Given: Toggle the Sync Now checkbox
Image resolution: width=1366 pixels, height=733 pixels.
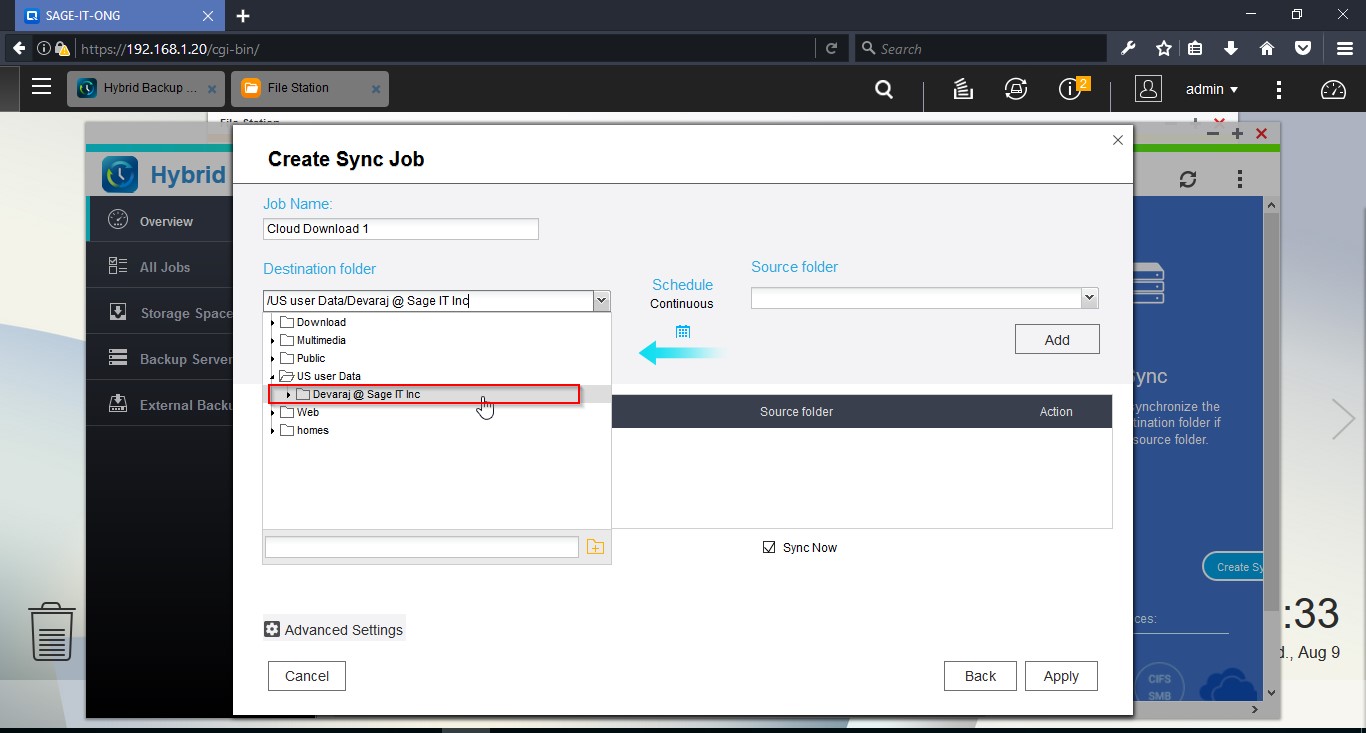Looking at the screenshot, I should coord(769,547).
